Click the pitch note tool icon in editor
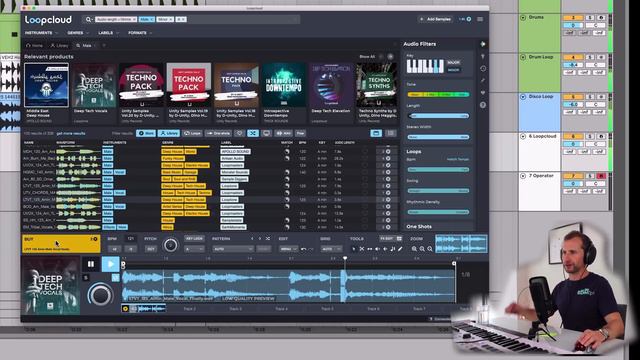Screen dimensions: 640x360 [x=393, y=249]
